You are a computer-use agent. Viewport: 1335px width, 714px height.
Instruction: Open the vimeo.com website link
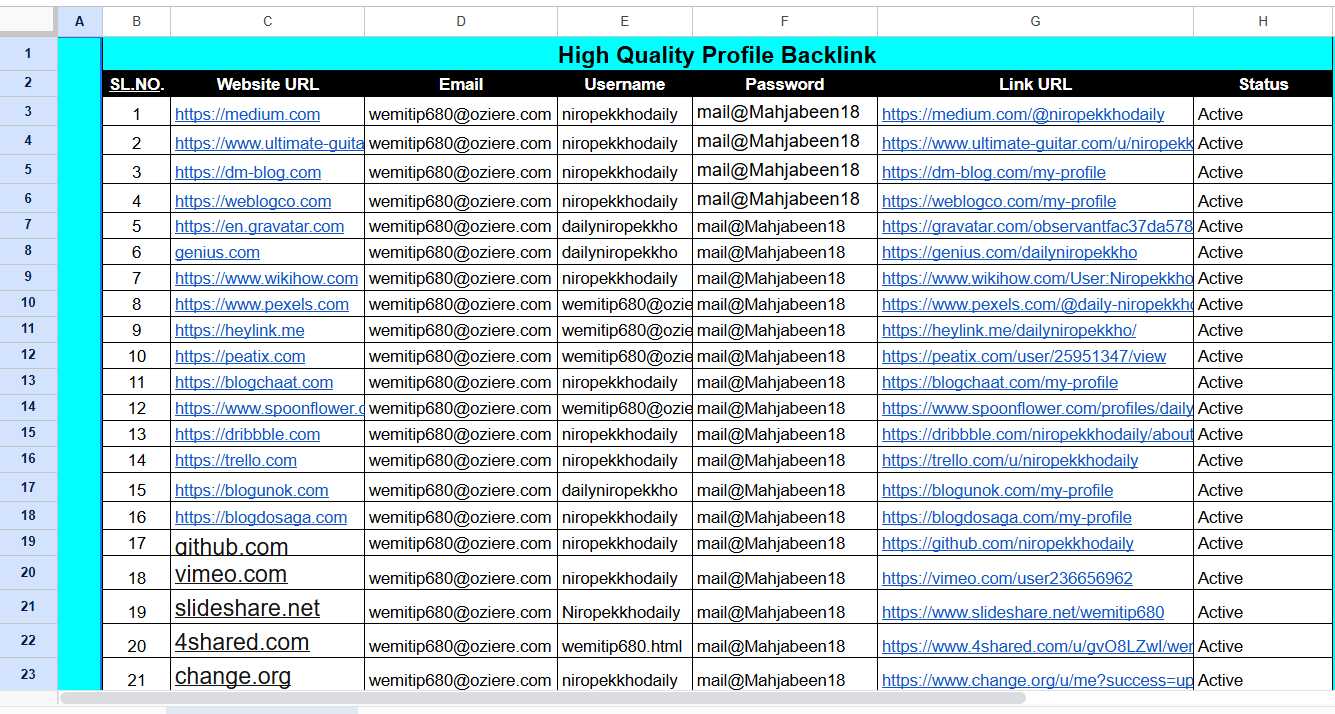231,574
